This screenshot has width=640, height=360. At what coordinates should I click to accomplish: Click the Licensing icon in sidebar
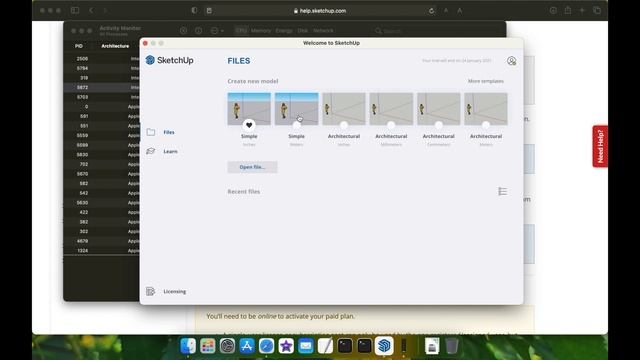(150, 291)
